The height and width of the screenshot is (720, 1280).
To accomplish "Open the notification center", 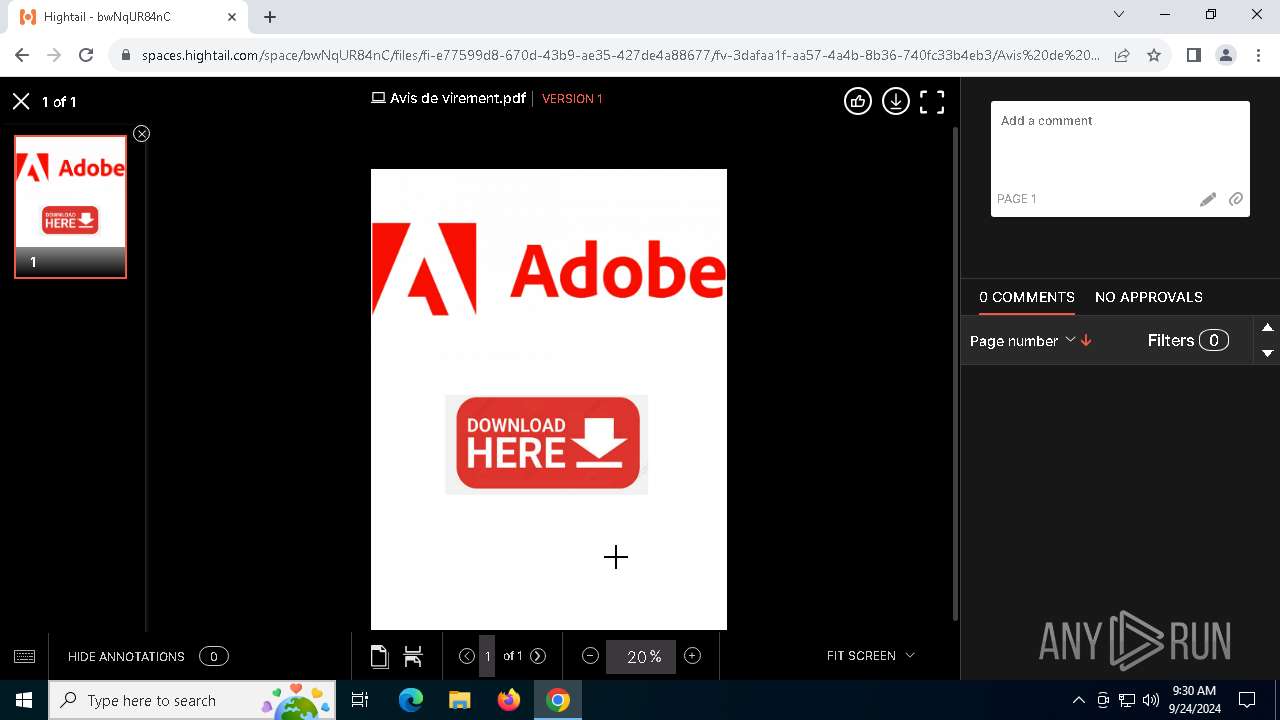I will tap(1247, 700).
